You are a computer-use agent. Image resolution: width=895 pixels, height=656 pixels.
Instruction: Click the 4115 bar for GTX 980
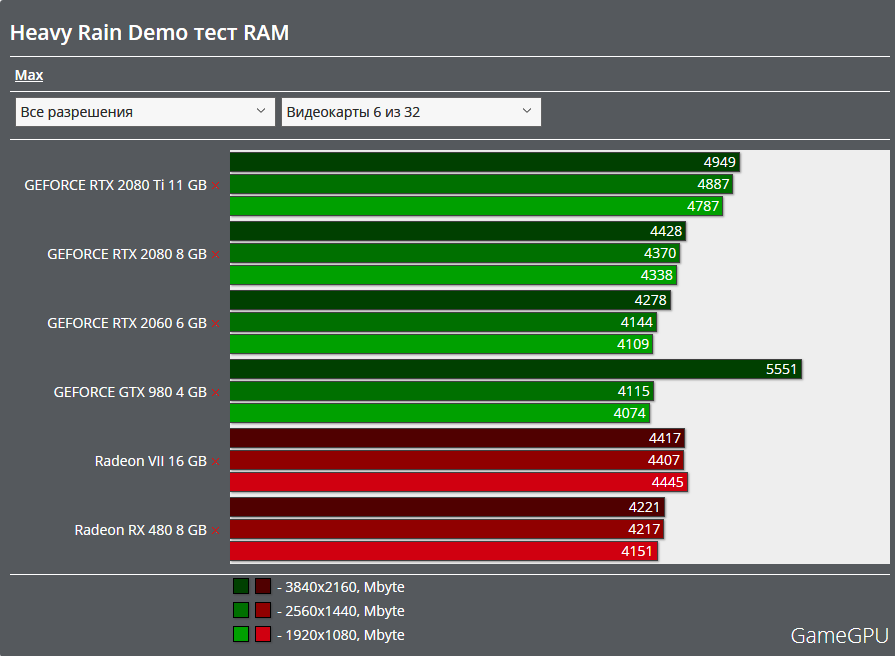(442, 391)
